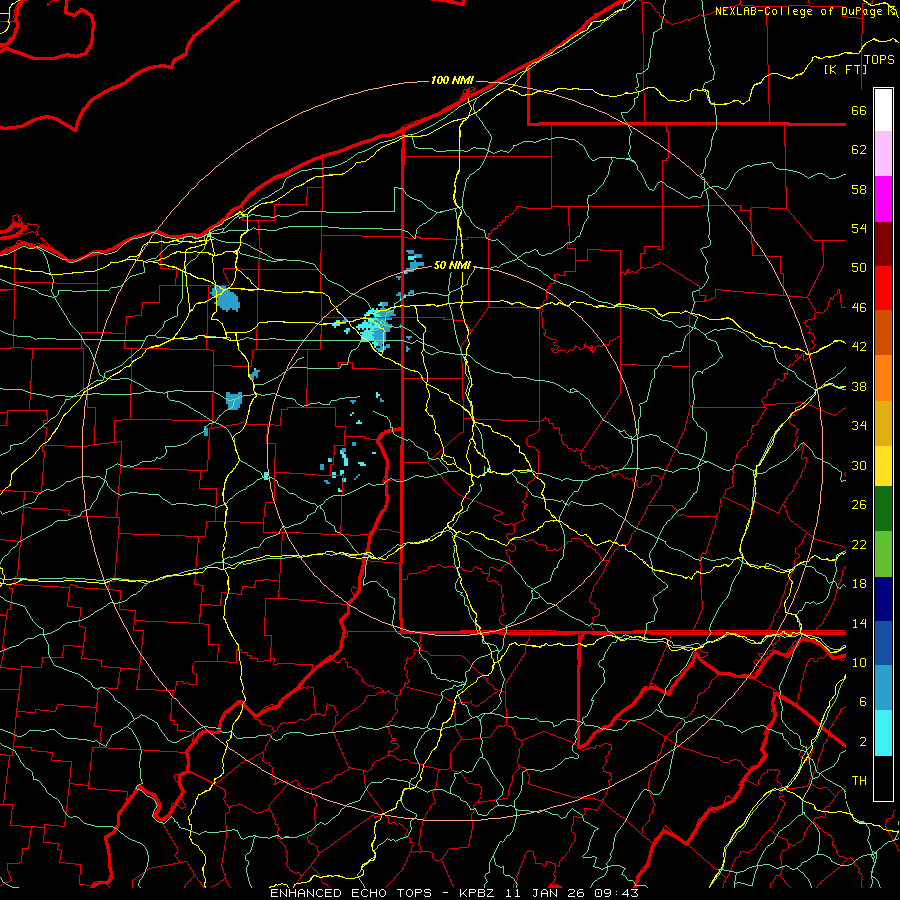Screen dimensions: 900x900
Task: Click legend value "50"
Action: 859,267
